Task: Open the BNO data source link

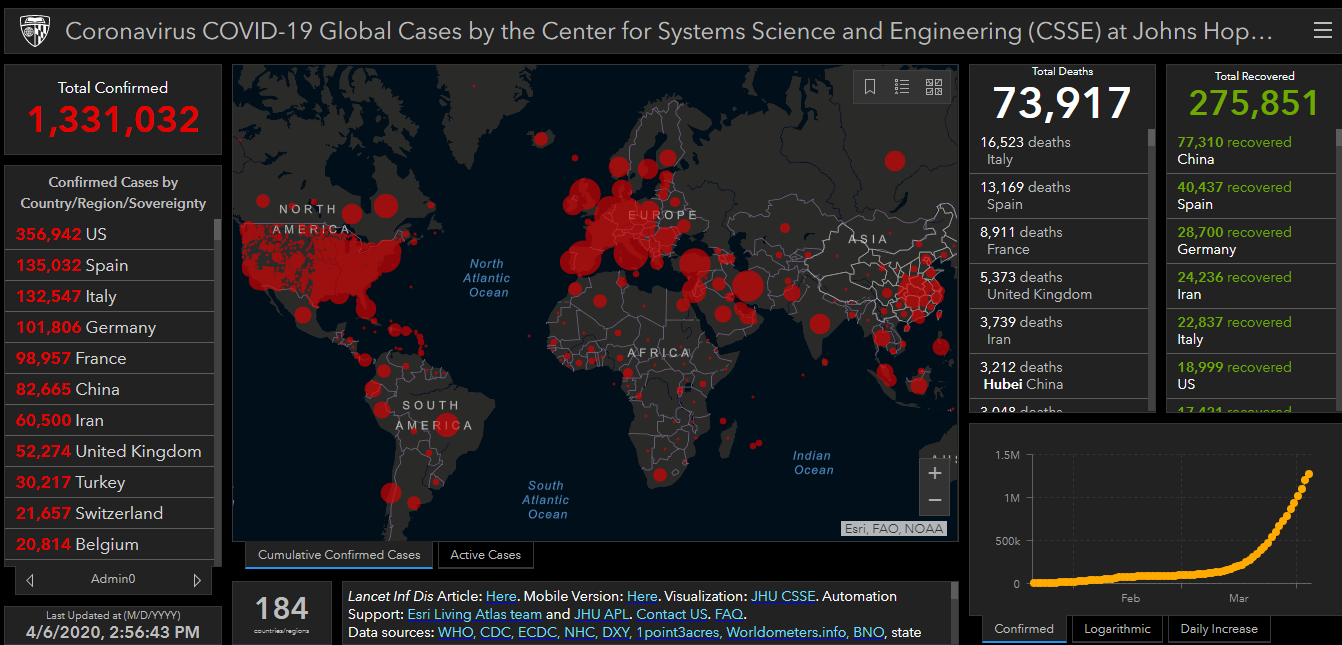Action: point(868,632)
